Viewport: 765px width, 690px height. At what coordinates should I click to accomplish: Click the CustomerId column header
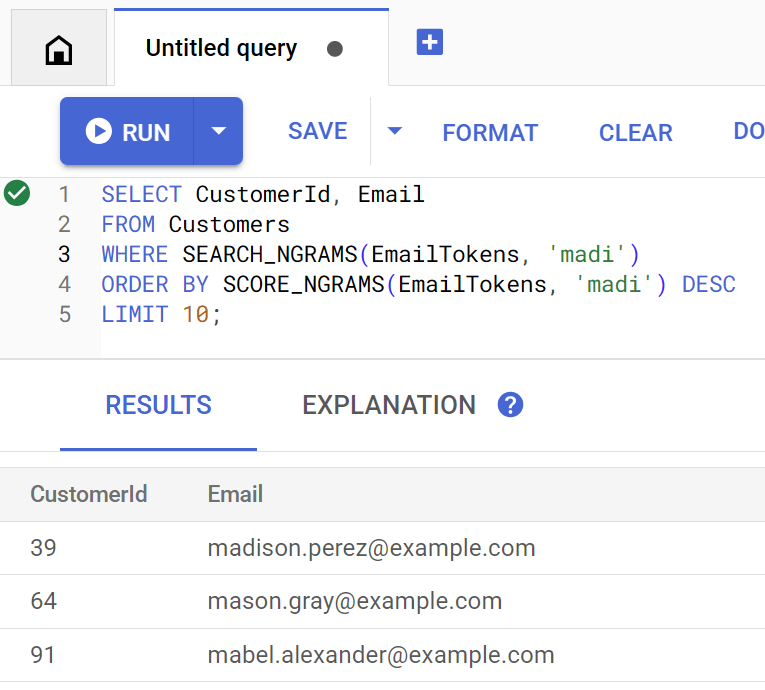pos(89,493)
